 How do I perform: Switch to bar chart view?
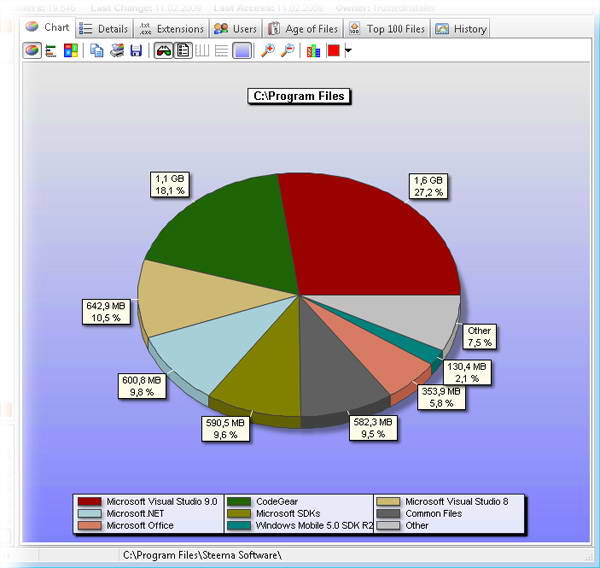pyautogui.click(x=51, y=51)
